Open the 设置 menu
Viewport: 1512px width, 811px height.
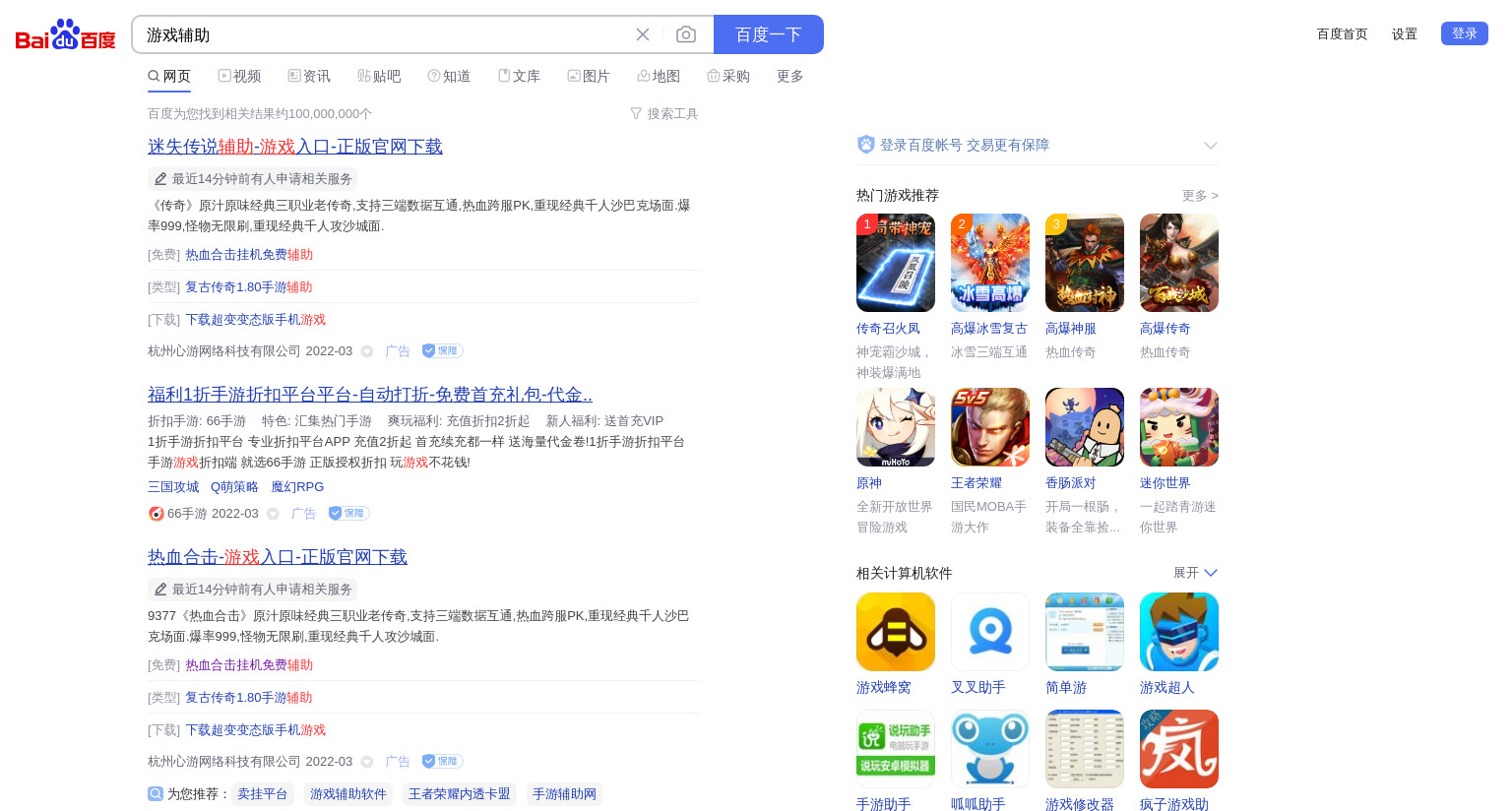(x=1405, y=33)
